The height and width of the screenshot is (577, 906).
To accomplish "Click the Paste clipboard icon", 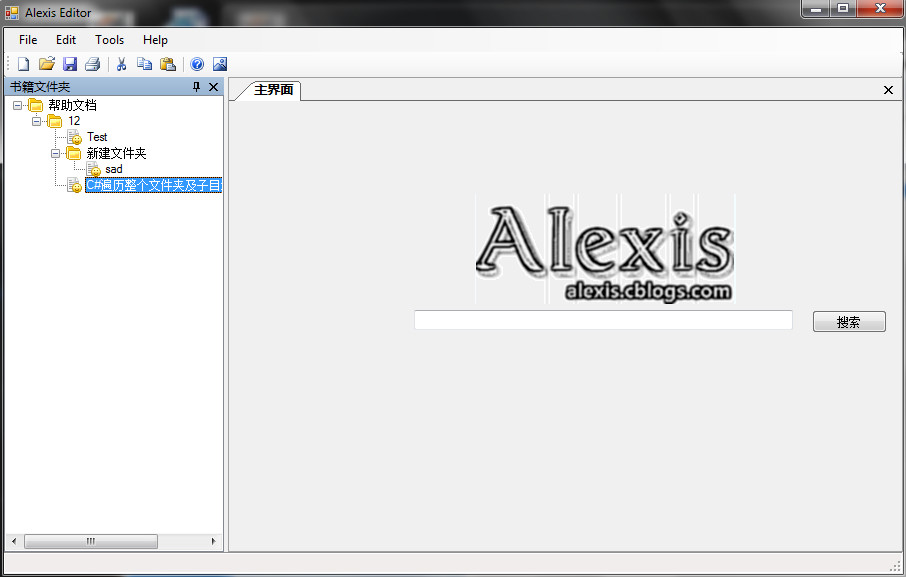I will tap(168, 64).
